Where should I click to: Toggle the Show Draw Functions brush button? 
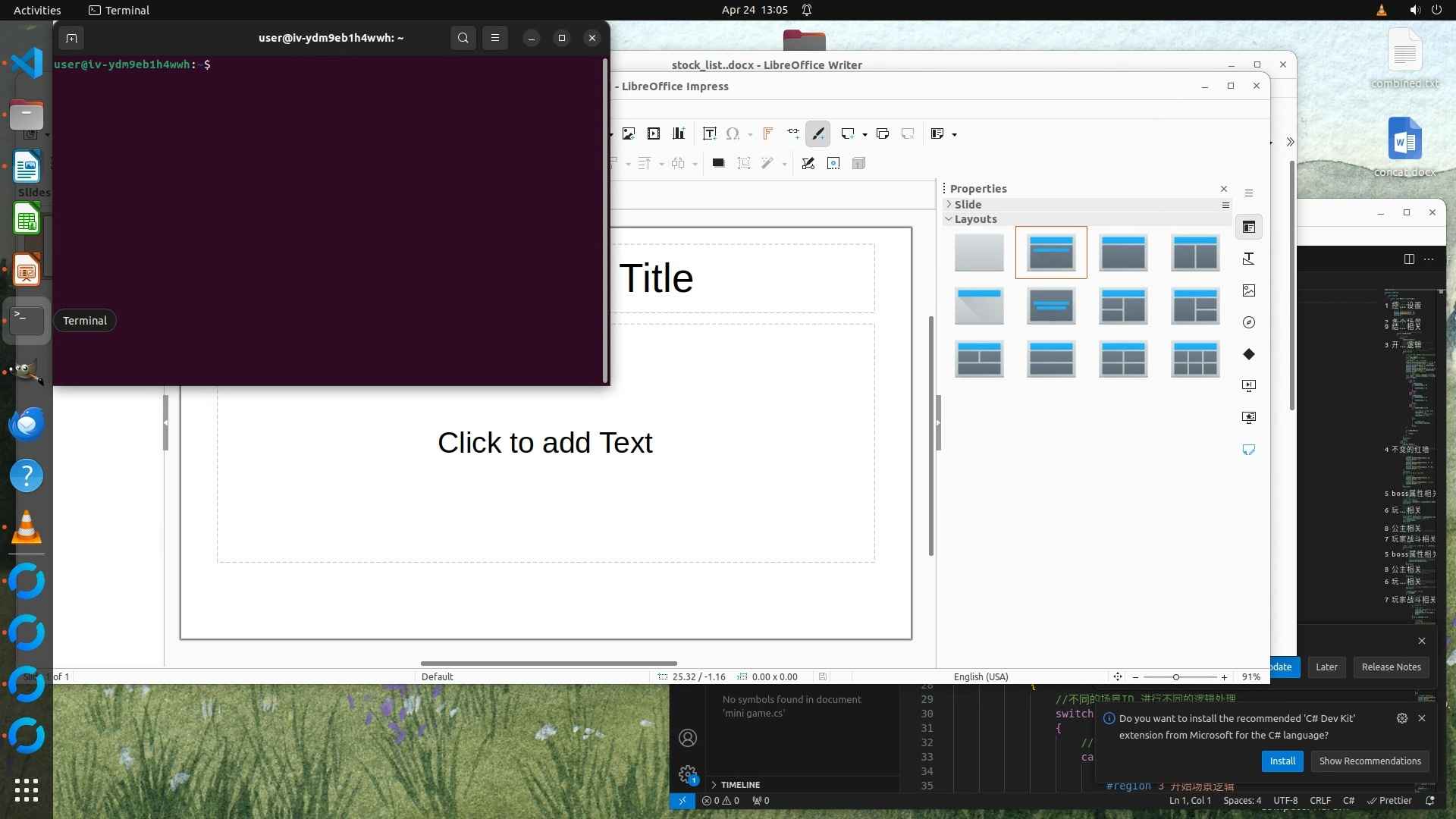click(817, 134)
